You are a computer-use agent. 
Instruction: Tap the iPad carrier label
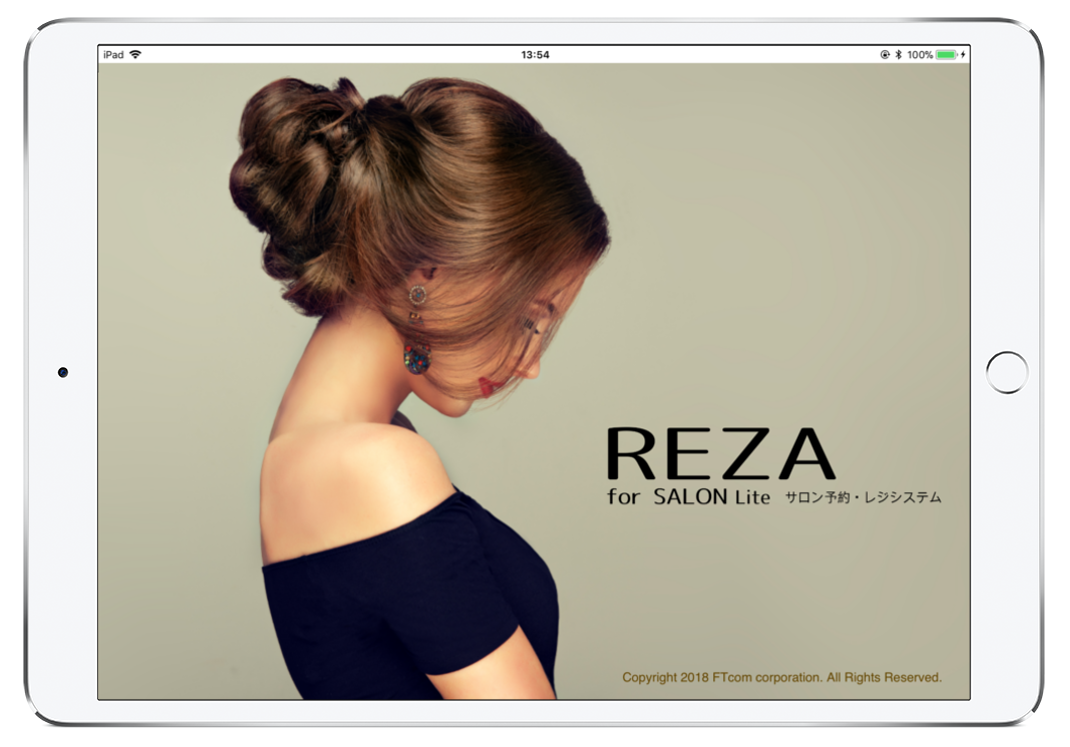(x=113, y=55)
